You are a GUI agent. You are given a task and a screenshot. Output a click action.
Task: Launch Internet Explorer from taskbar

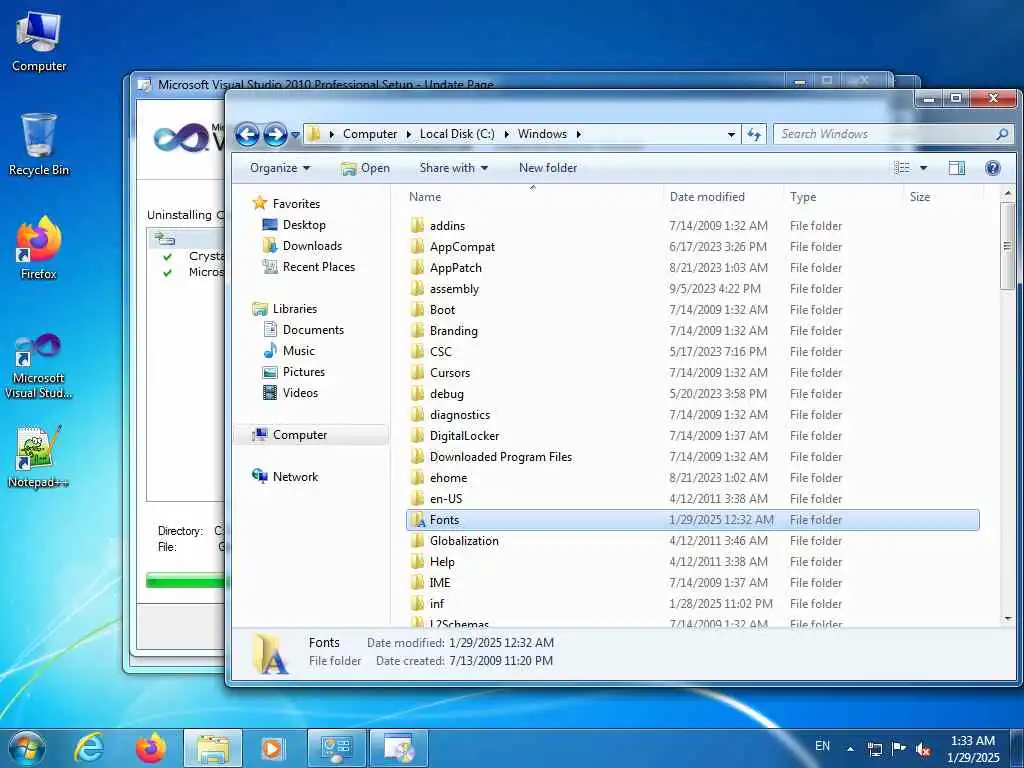(x=88, y=748)
